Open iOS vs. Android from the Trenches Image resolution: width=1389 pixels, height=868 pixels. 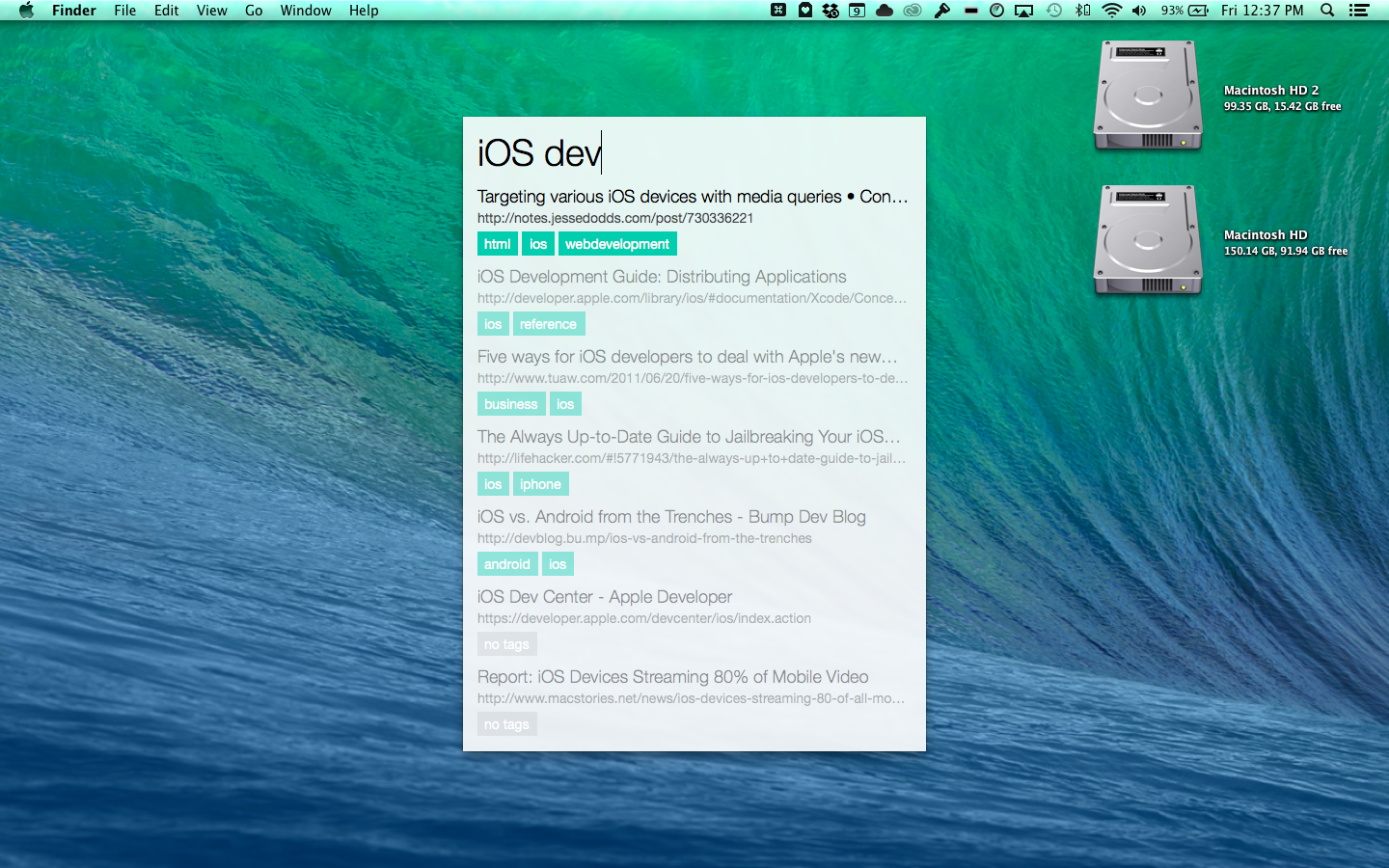point(671,517)
